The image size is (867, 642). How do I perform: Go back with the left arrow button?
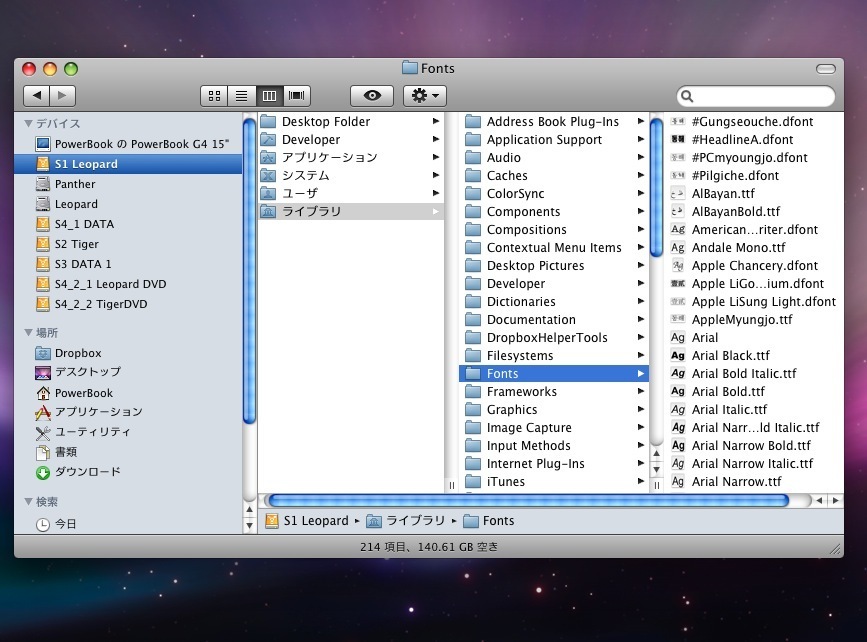click(x=37, y=96)
